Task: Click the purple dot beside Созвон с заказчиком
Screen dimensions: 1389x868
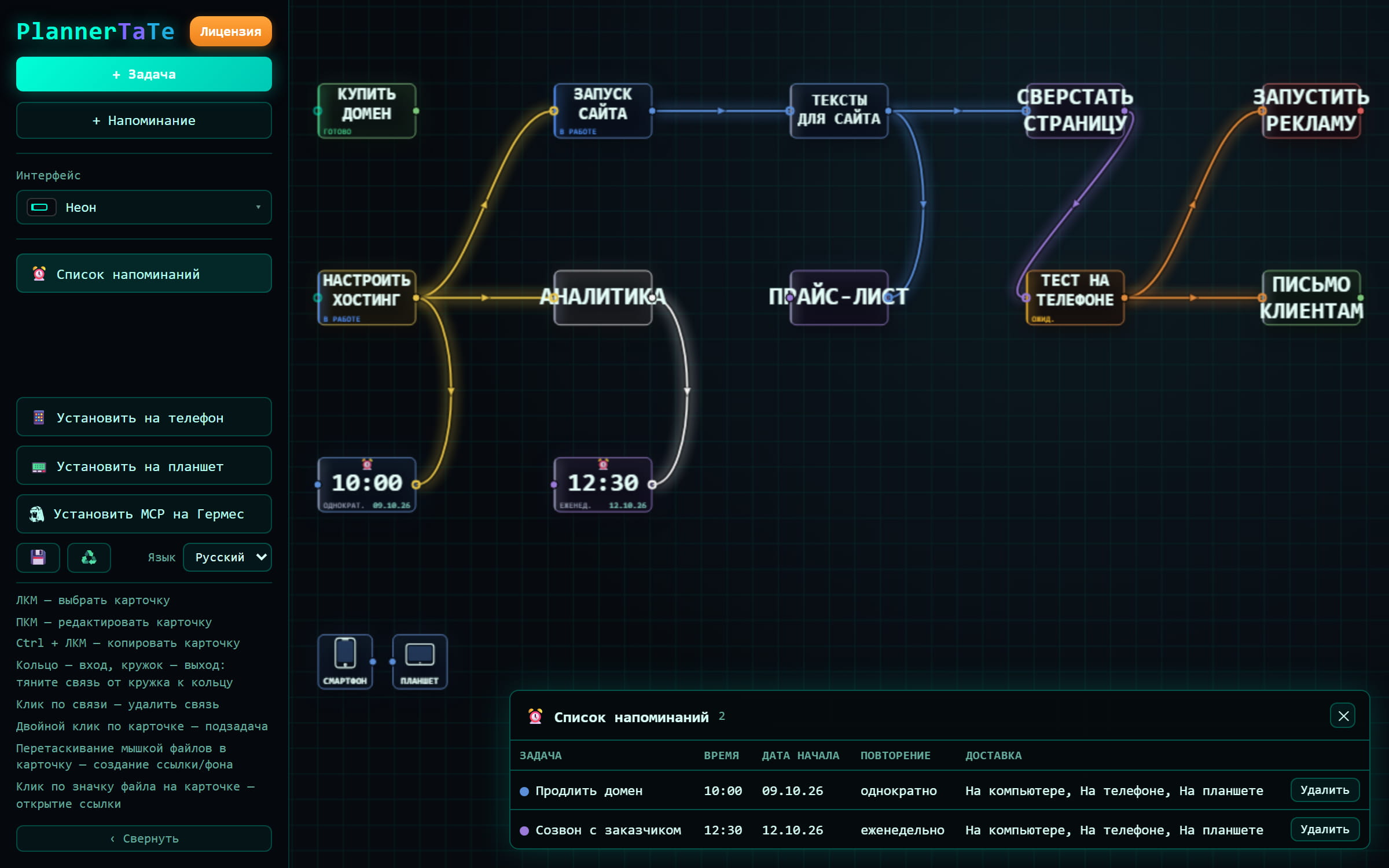Action: coord(524,830)
